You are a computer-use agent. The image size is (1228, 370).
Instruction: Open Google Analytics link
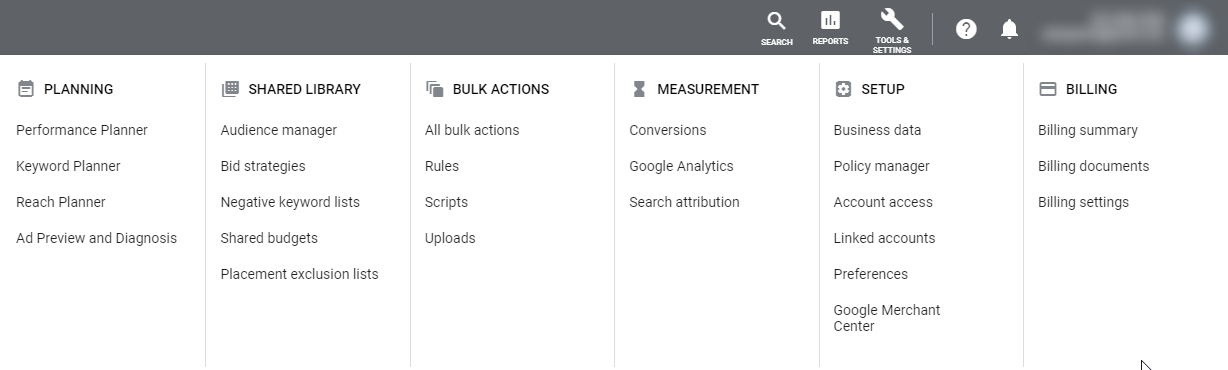pos(681,166)
